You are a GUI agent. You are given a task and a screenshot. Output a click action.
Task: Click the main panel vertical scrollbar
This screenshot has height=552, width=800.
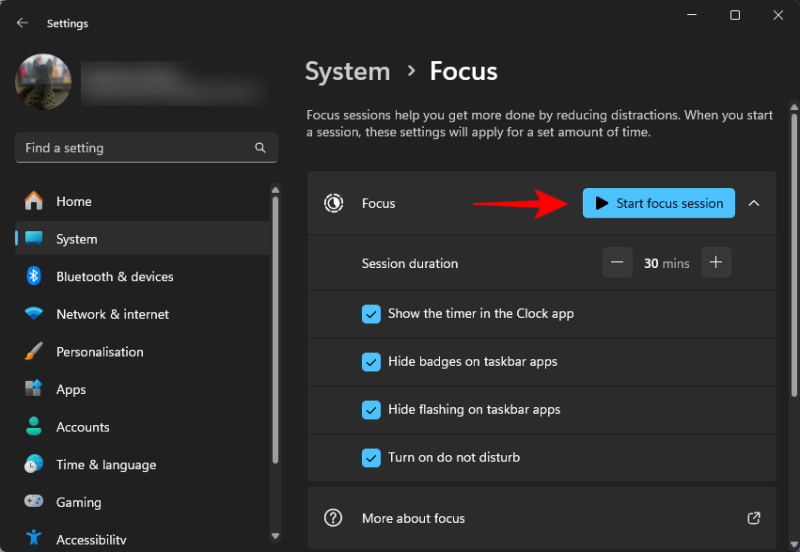tap(794, 254)
